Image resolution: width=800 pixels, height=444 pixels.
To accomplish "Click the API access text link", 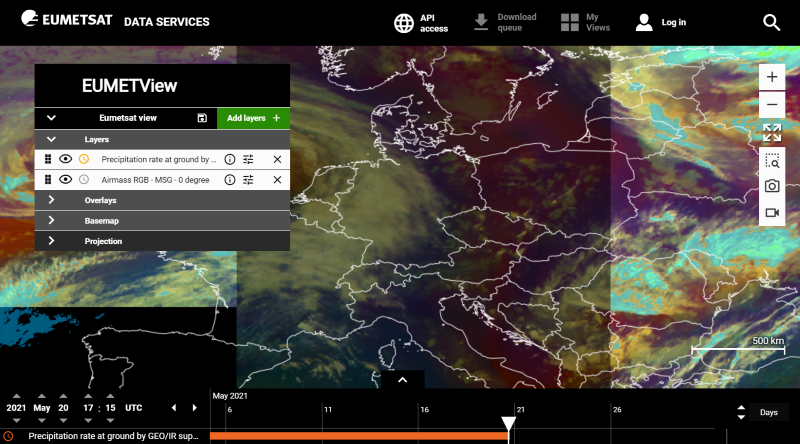I will (434, 23).
